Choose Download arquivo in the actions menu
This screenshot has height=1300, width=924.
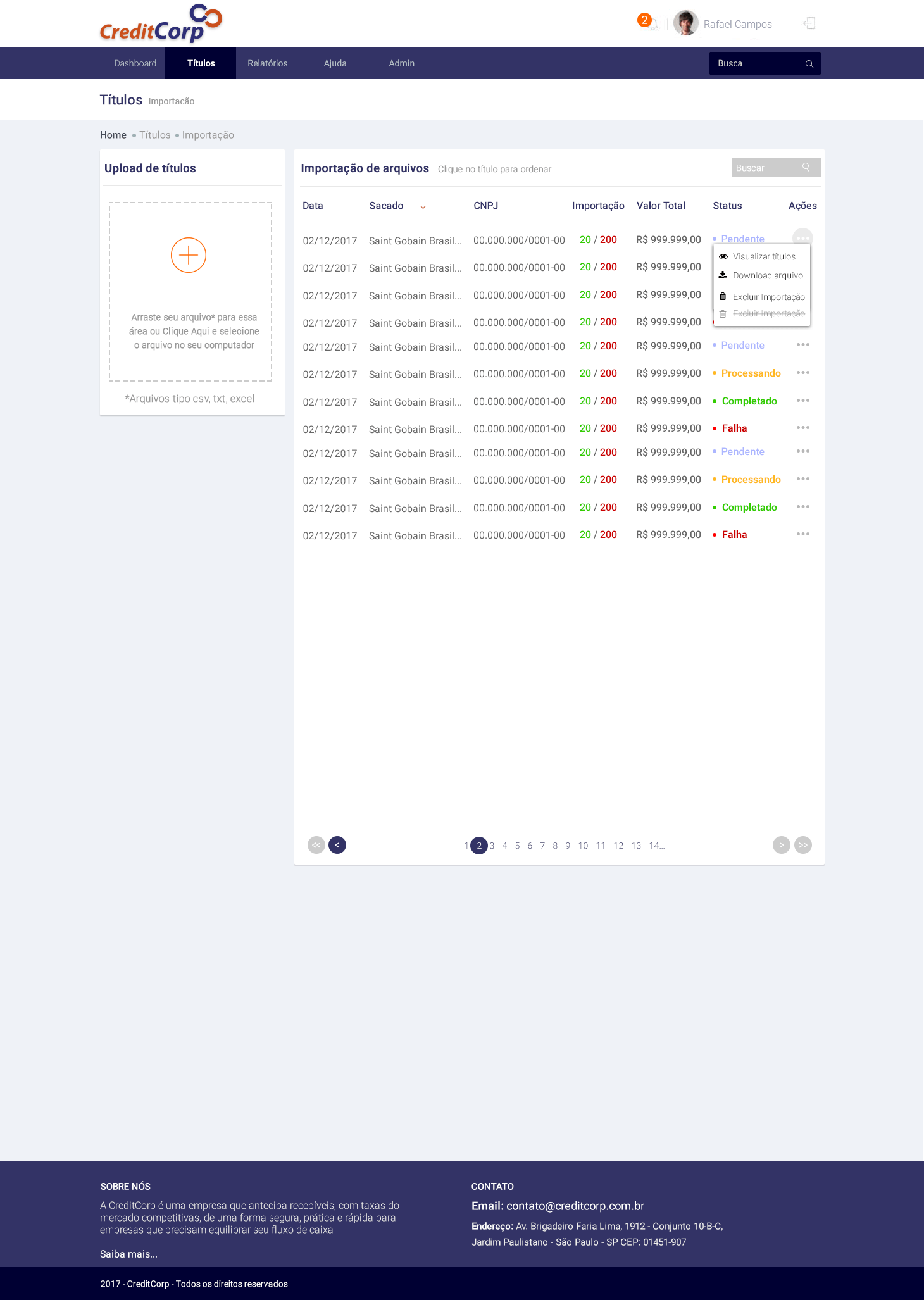767,275
